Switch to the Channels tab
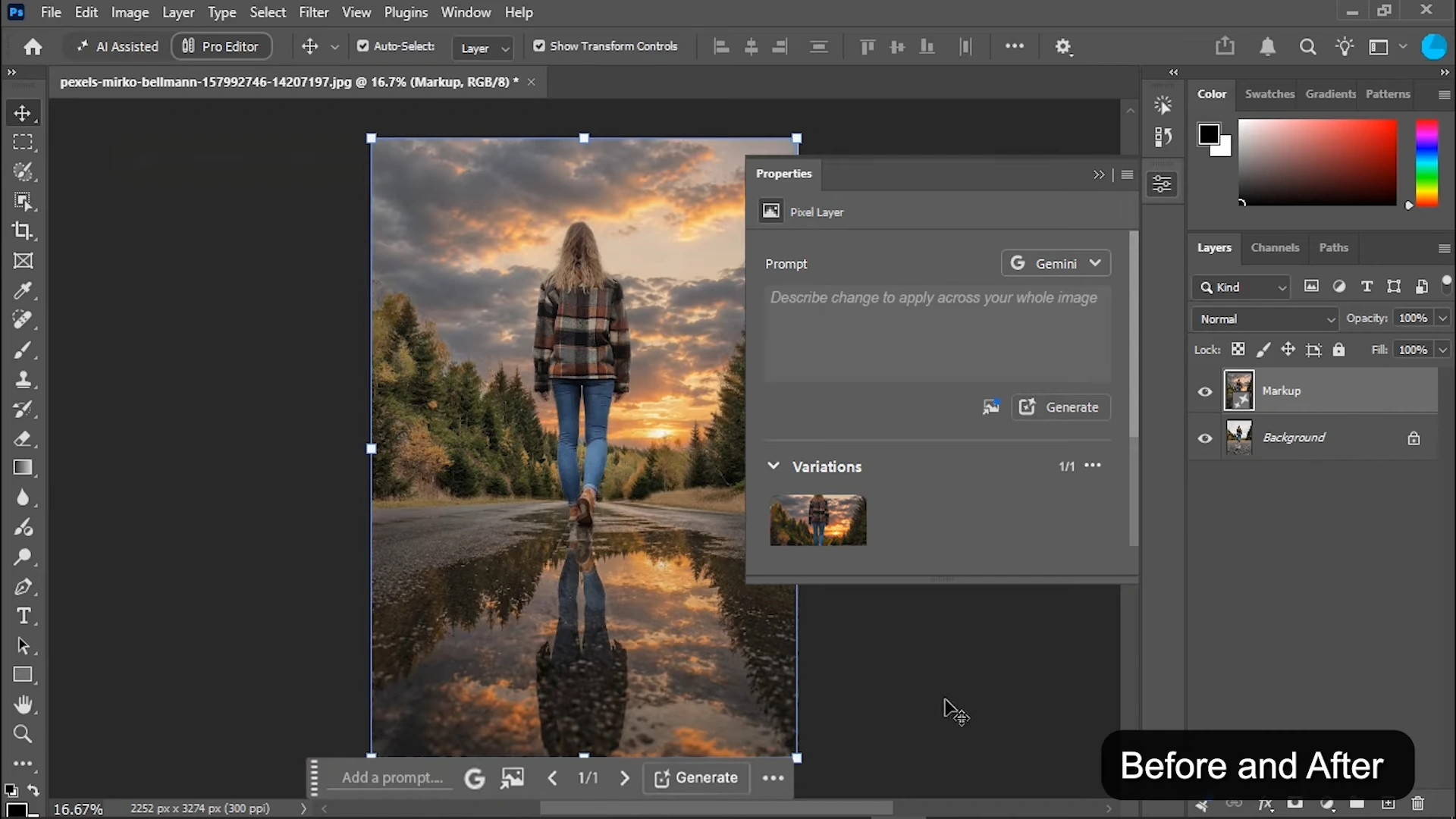1456x819 pixels. click(x=1275, y=247)
